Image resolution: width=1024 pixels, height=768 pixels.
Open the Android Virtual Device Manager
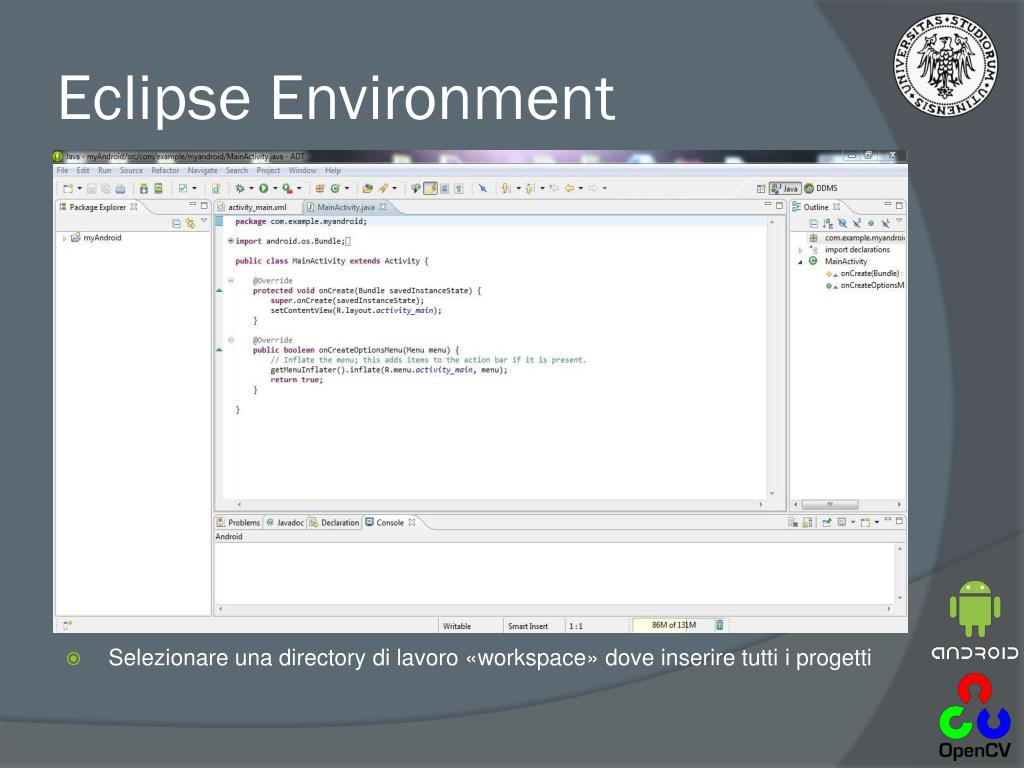coord(158,189)
